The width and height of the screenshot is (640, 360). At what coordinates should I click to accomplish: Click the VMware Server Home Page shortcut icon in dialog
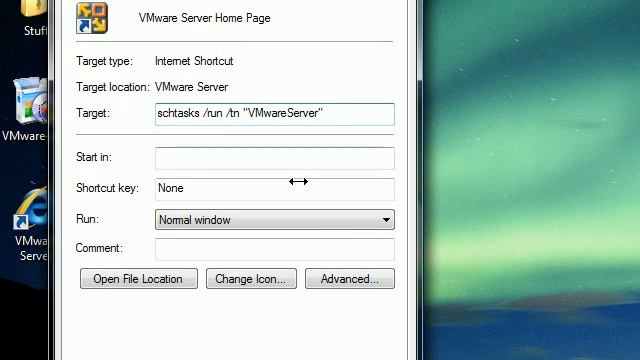pyautogui.click(x=92, y=18)
